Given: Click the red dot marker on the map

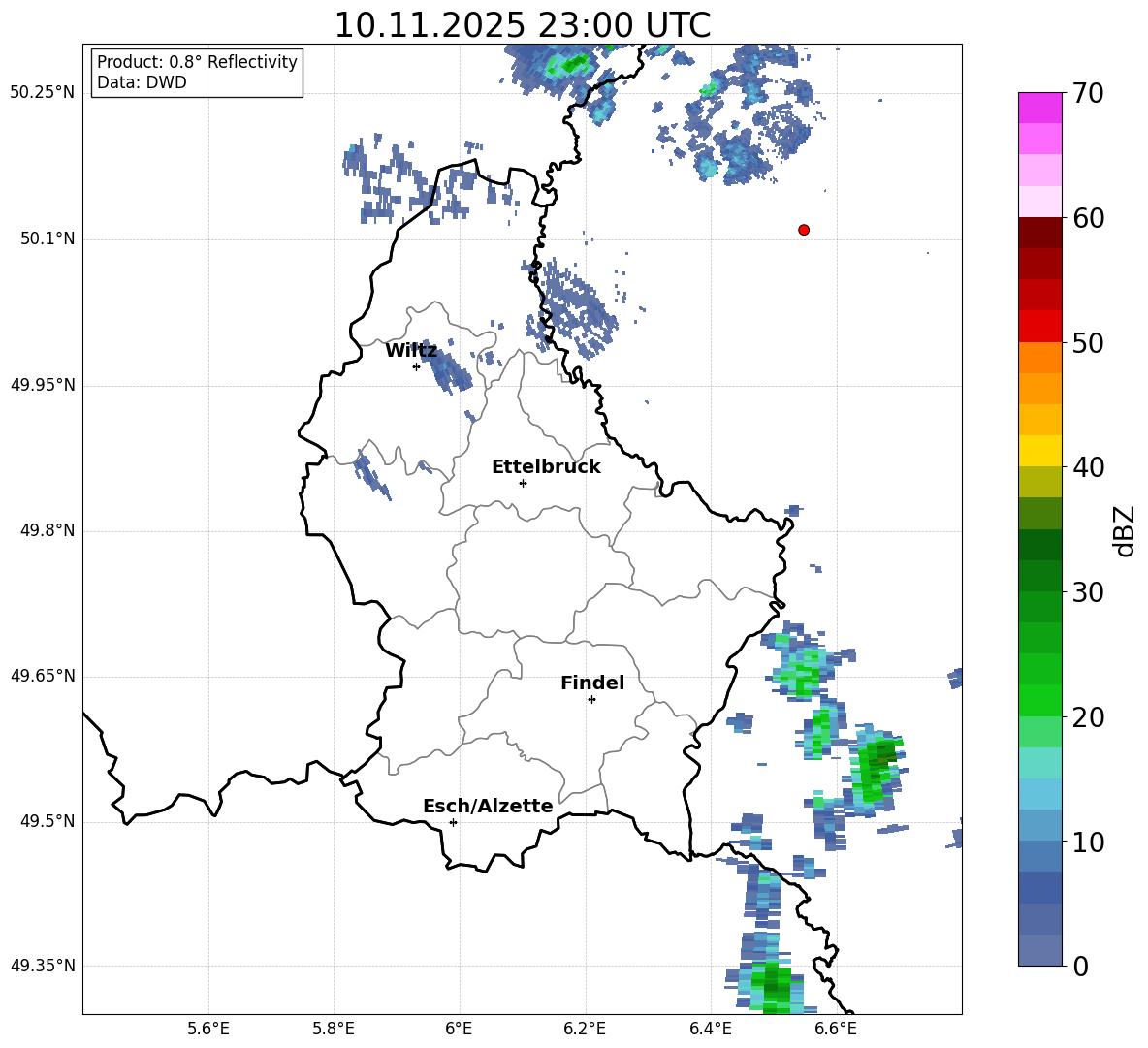Looking at the screenshot, I should (804, 230).
